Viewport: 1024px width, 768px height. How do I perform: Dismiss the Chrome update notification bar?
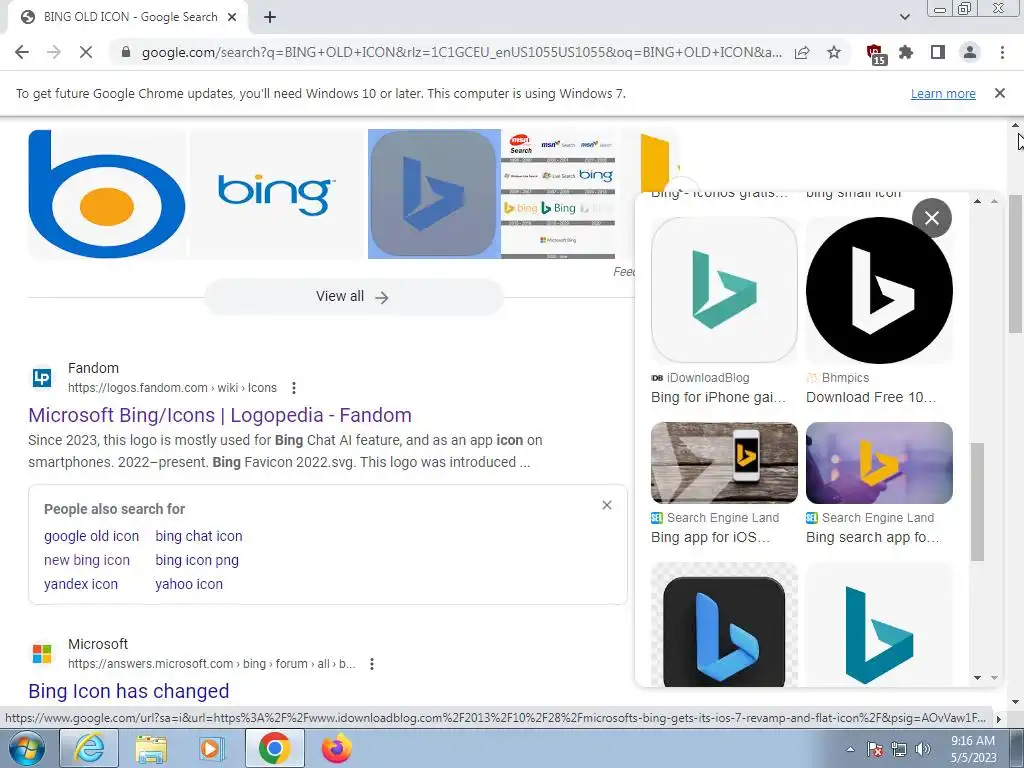1000,93
